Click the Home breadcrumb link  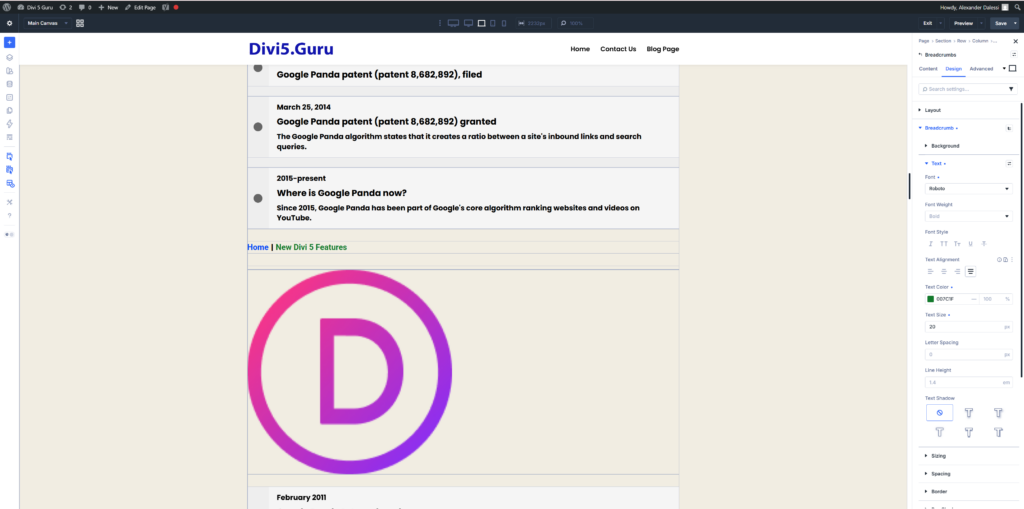pyautogui.click(x=258, y=247)
